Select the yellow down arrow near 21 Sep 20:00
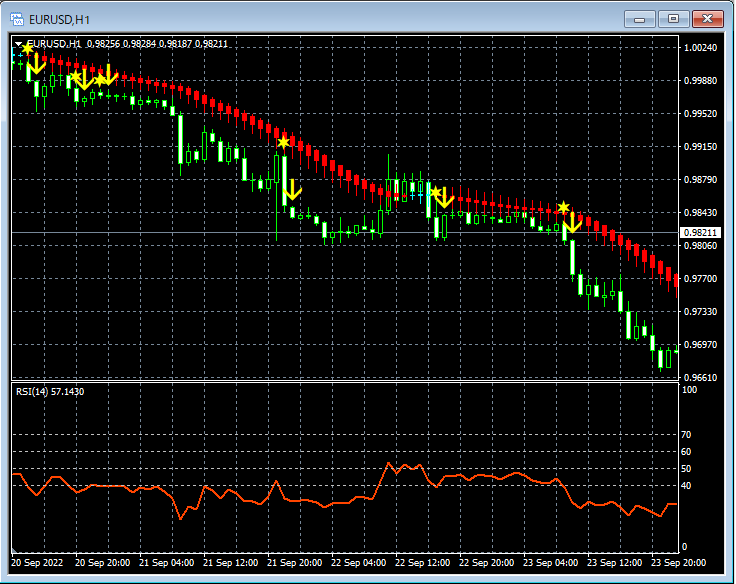Screen dimensions: 736x584 292,190
